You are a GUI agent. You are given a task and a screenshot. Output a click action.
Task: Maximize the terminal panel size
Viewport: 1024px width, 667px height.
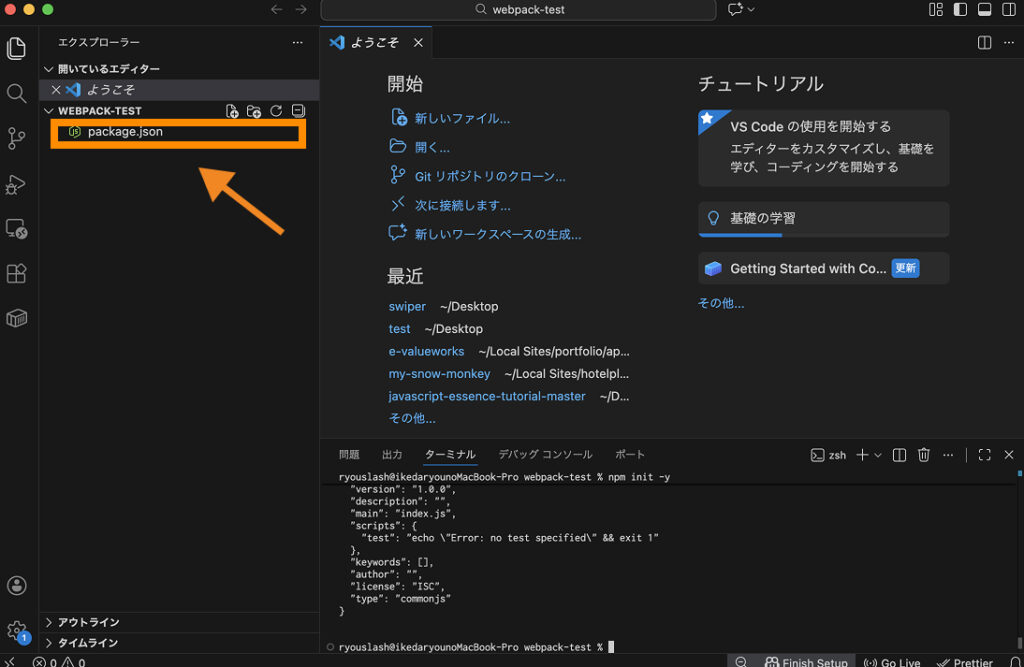[x=984, y=455]
